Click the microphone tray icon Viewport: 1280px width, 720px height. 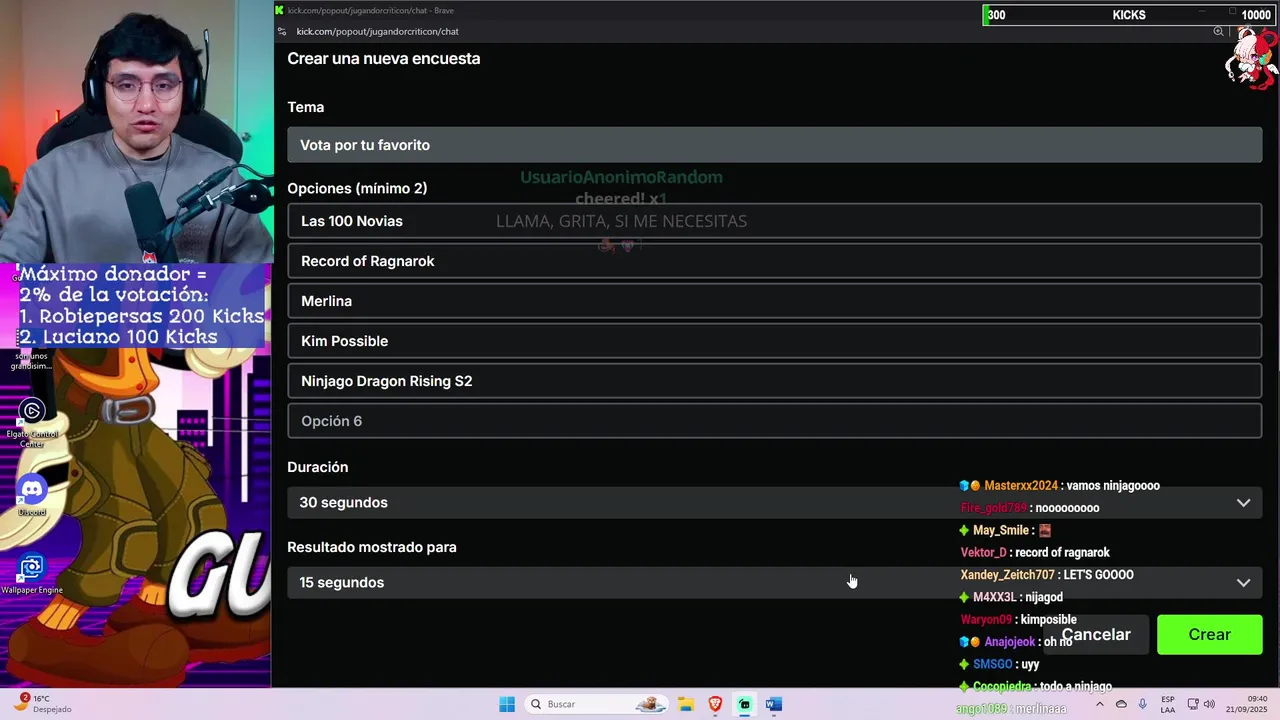click(x=1142, y=704)
